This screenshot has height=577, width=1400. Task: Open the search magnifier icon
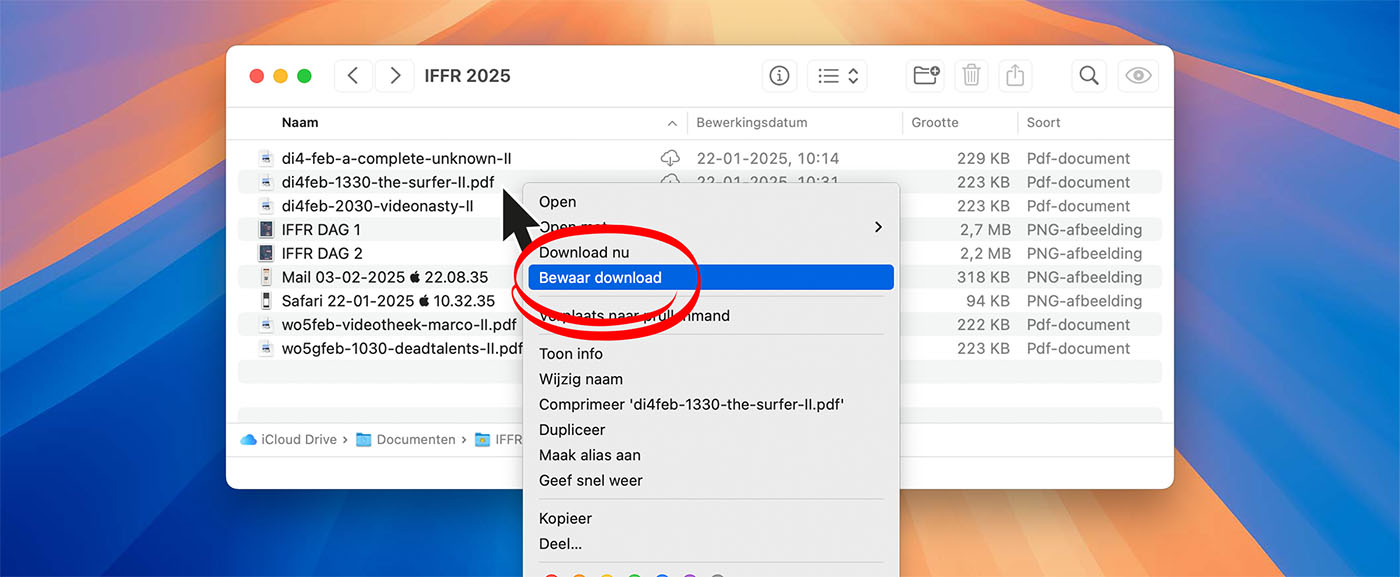(x=1089, y=76)
